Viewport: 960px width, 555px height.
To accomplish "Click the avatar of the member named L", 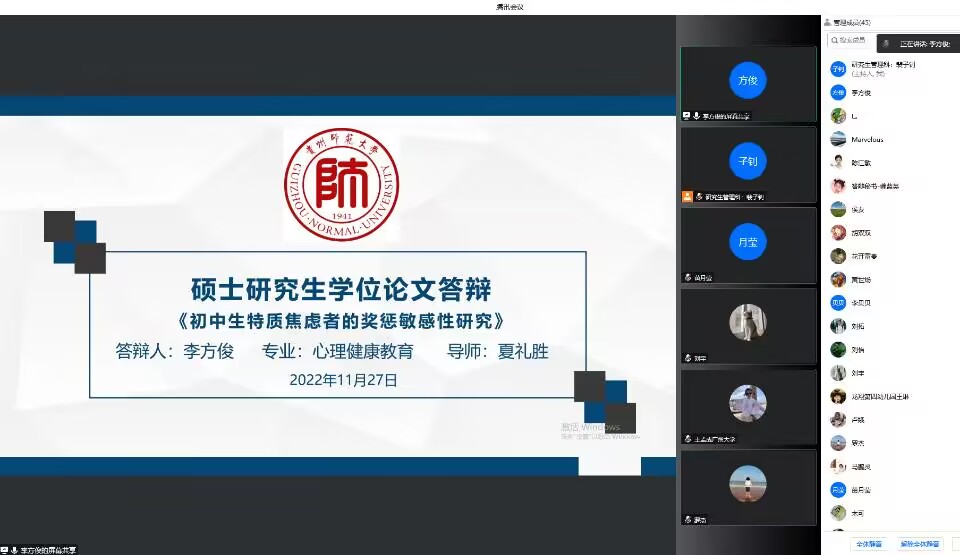I will coord(838,116).
